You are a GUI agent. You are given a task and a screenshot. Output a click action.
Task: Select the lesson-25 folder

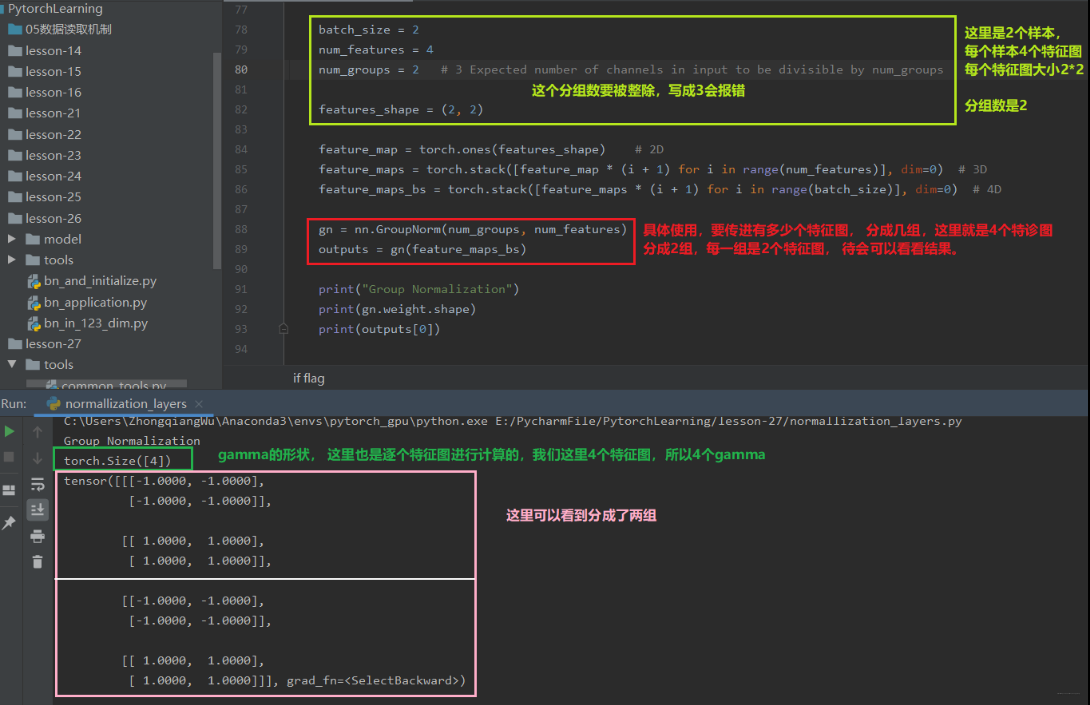pos(53,197)
